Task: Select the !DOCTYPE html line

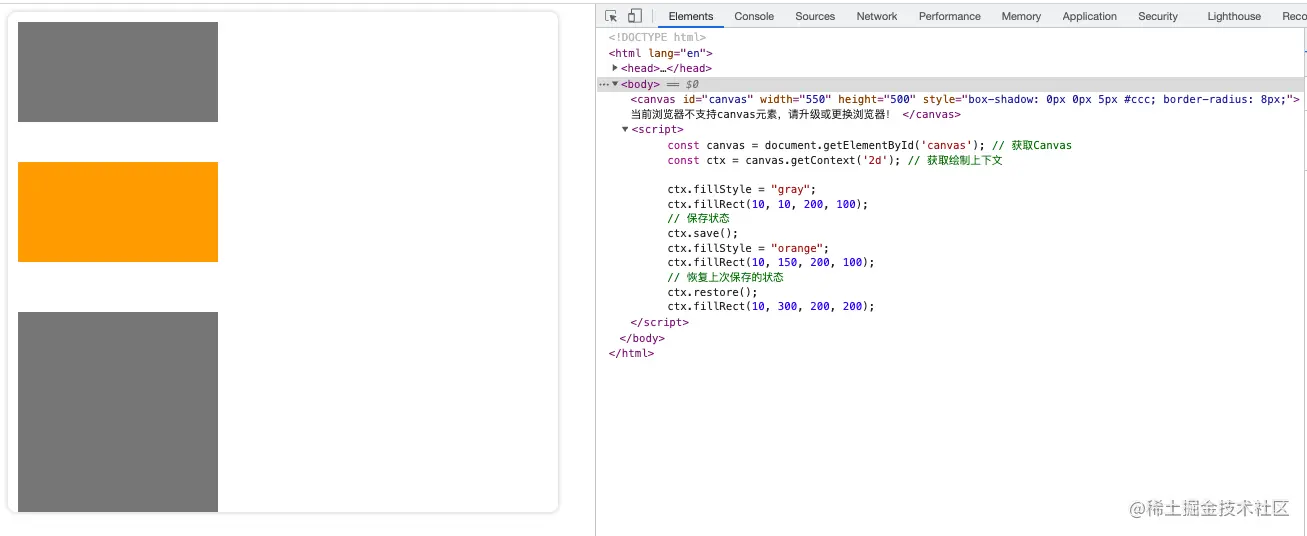Action: (x=657, y=38)
